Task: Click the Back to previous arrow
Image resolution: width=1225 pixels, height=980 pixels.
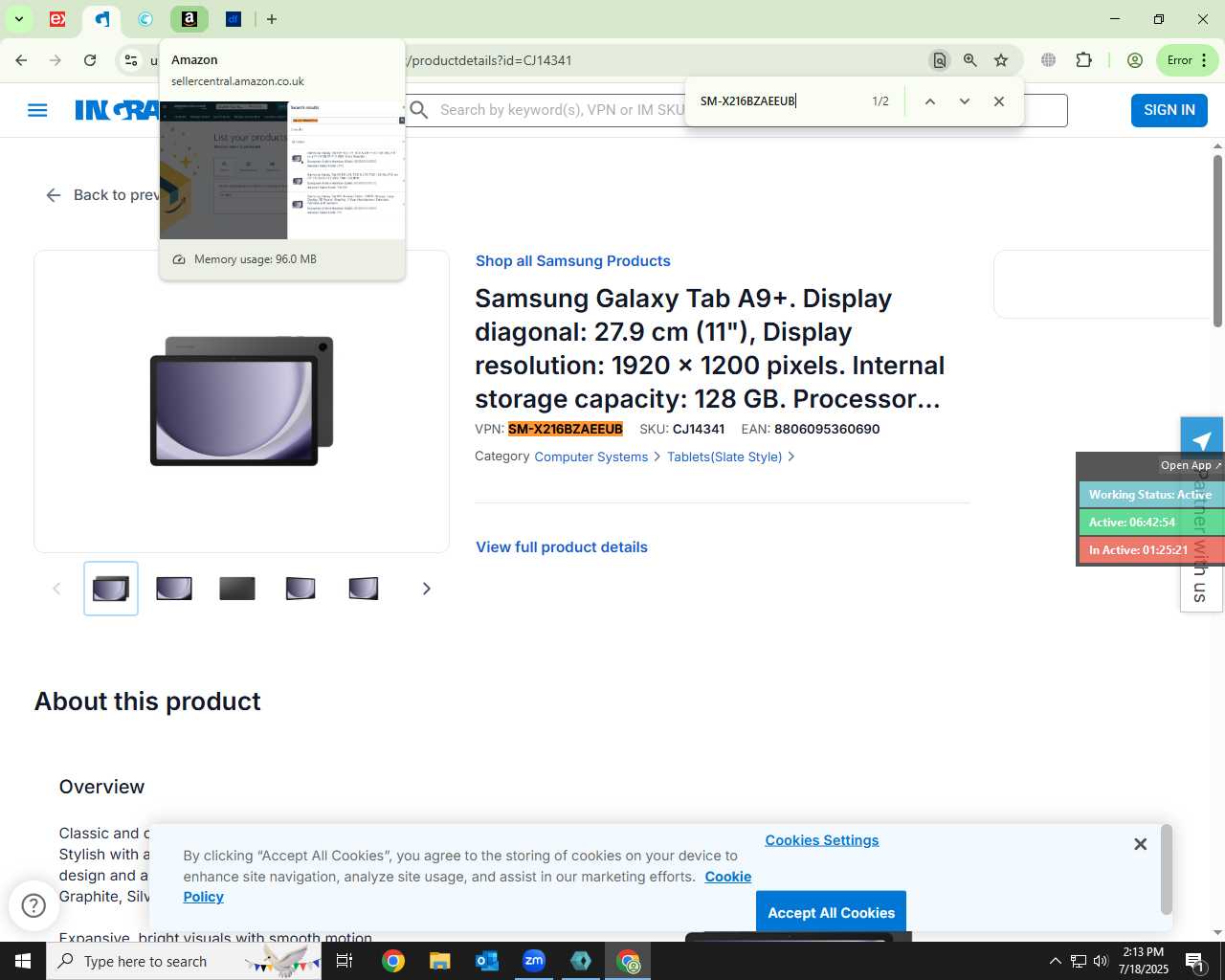Action: (53, 195)
